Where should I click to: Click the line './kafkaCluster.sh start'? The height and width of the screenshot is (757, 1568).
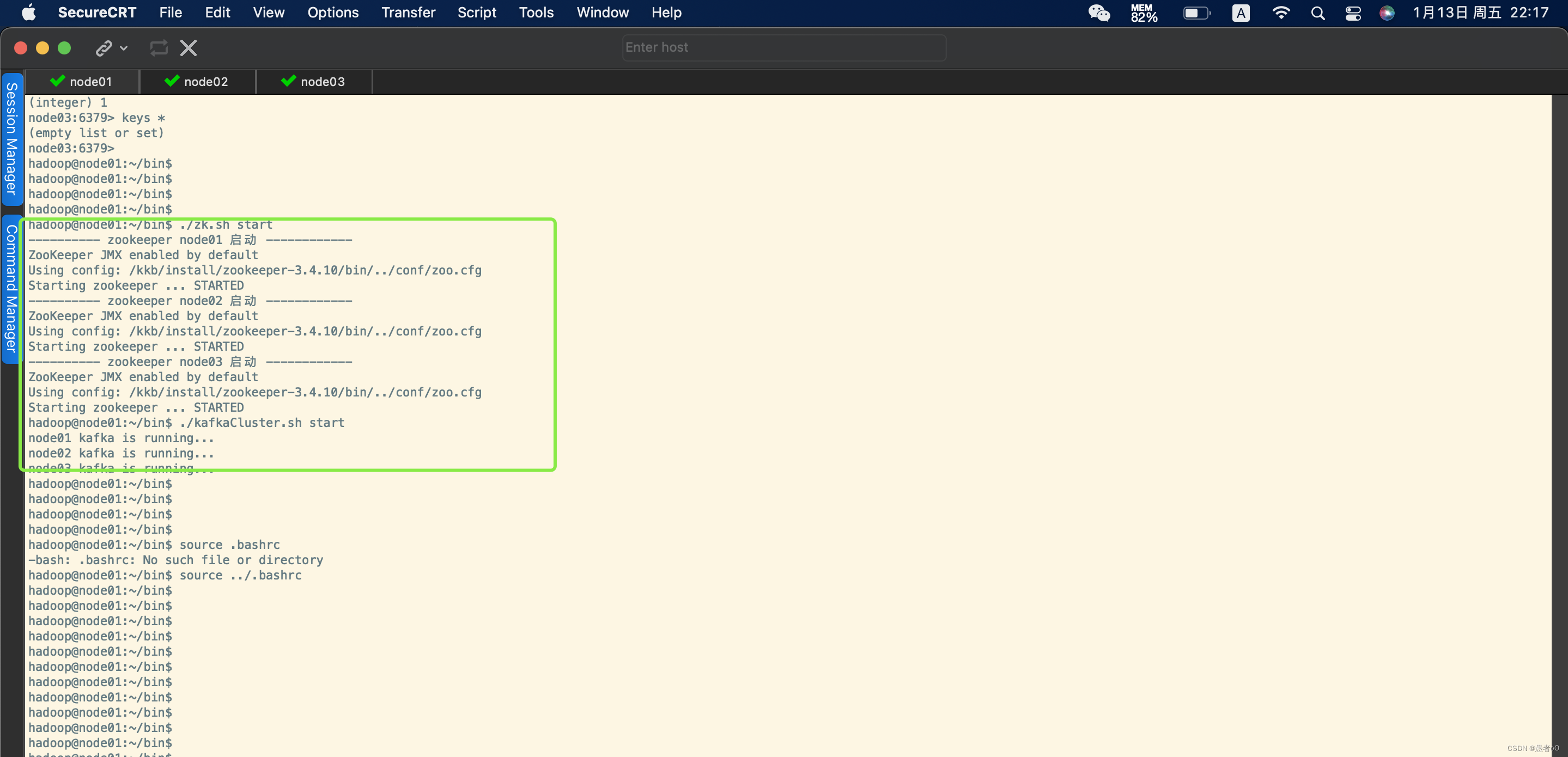186,422
